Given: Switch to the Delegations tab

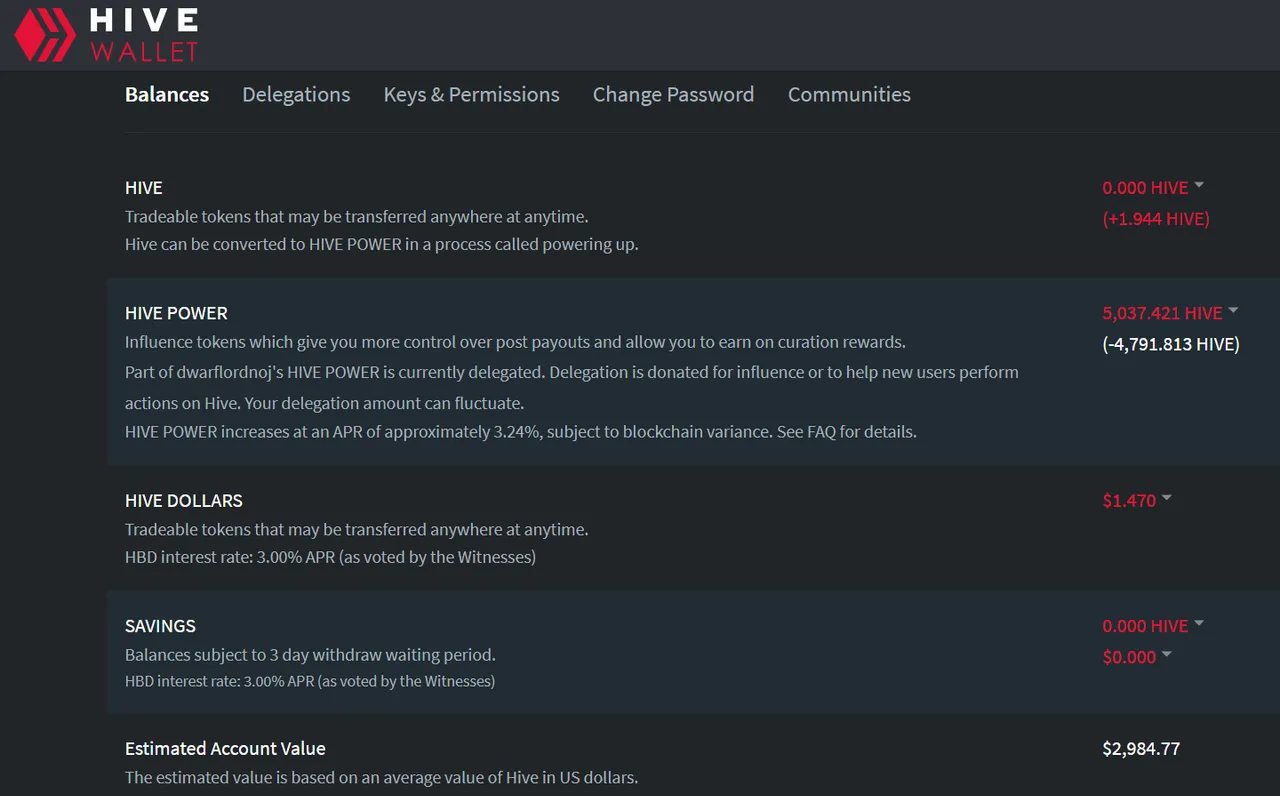Looking at the screenshot, I should coord(296,95).
